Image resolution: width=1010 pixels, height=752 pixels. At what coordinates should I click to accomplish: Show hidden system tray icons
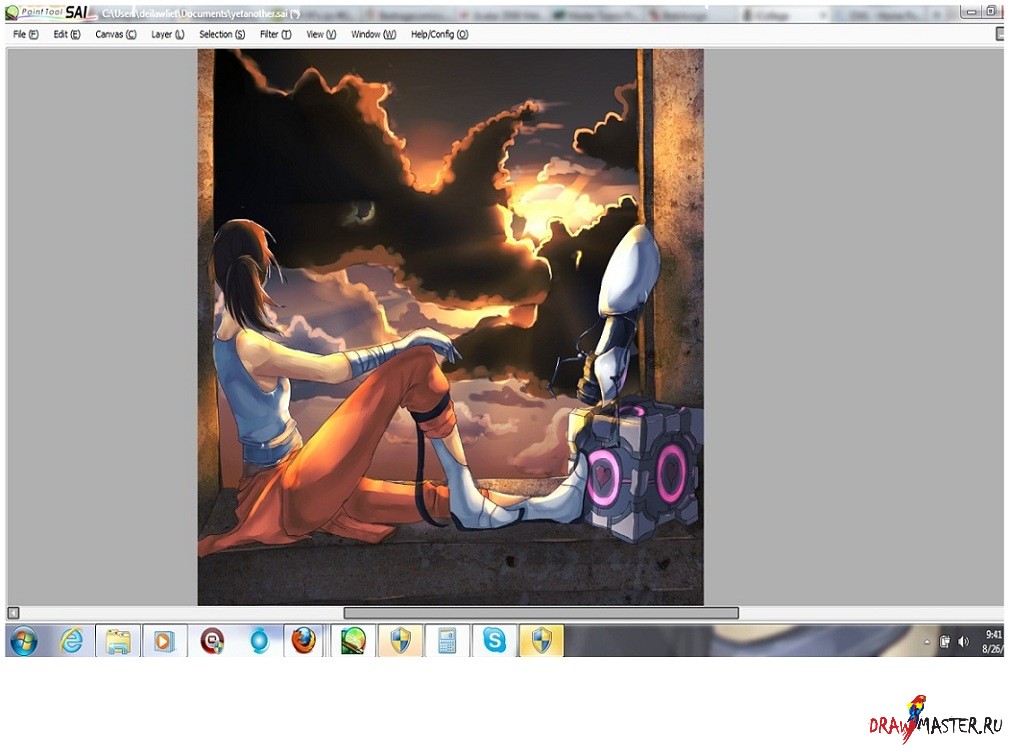coord(927,642)
